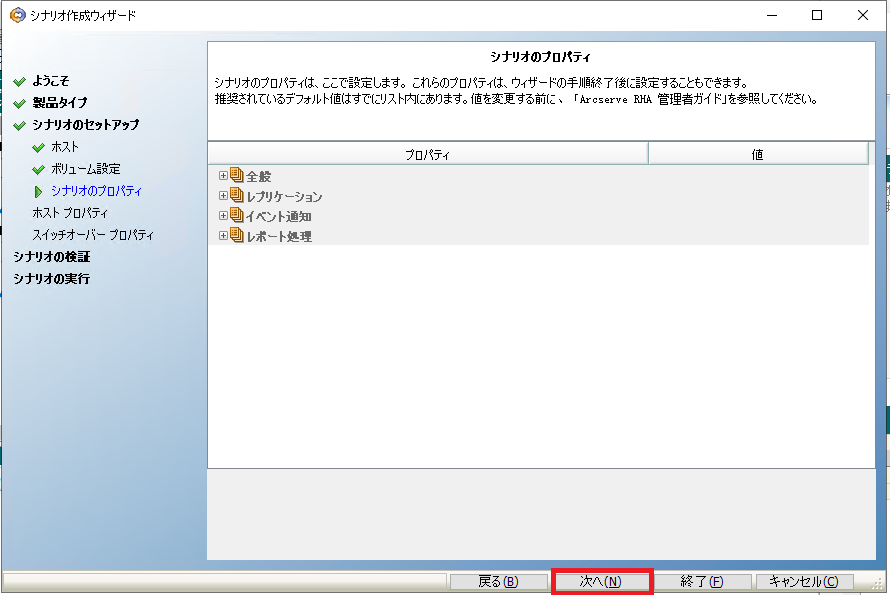Open the シナリオの実行 wizard step
The width and height of the screenshot is (890, 595).
[51, 279]
